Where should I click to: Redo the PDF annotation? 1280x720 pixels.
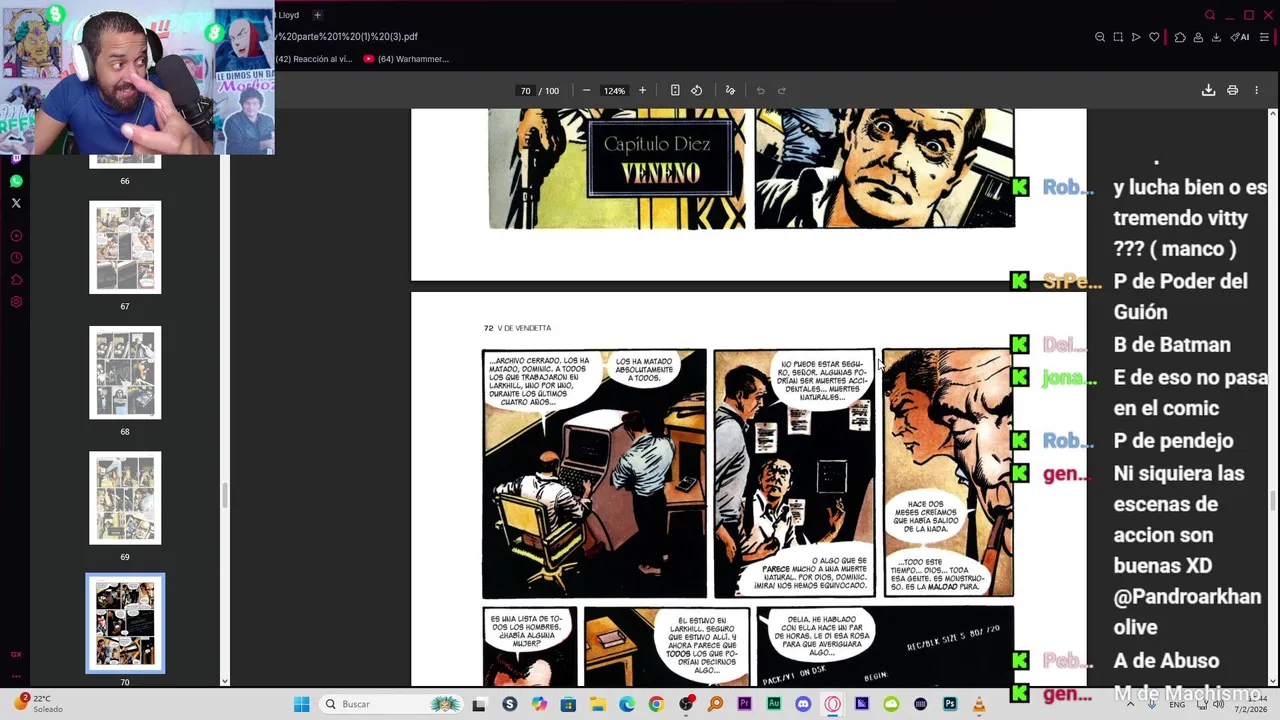[x=782, y=90]
